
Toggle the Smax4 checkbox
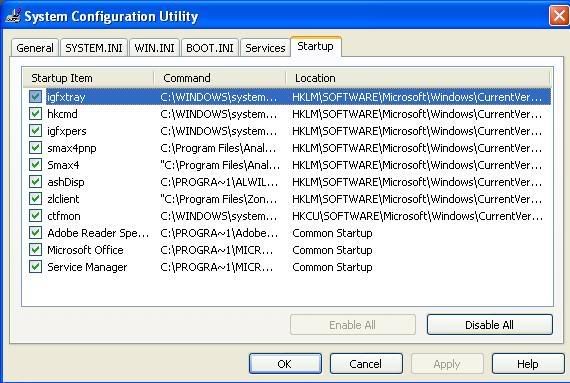coord(35,165)
